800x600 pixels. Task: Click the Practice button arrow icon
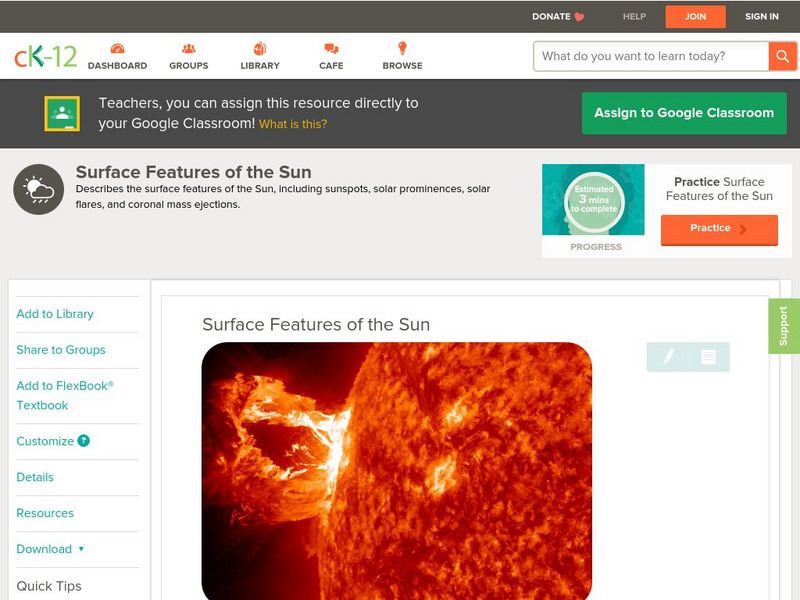coord(743,229)
